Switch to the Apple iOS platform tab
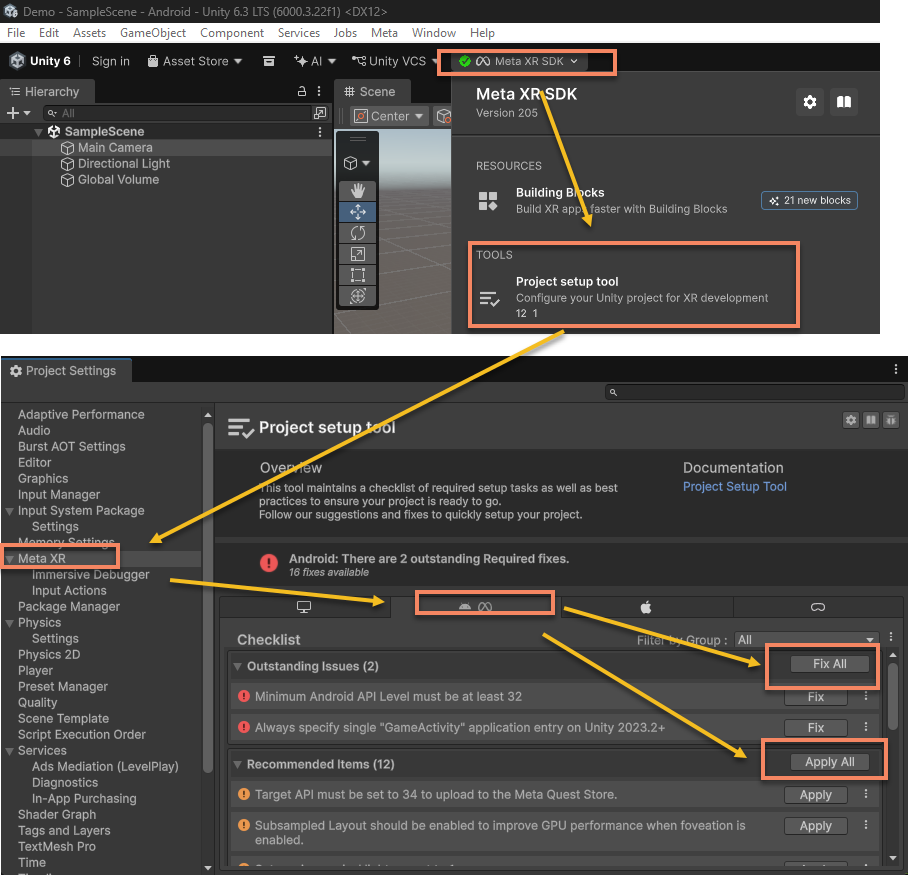Image resolution: width=908 pixels, height=875 pixels. [646, 607]
